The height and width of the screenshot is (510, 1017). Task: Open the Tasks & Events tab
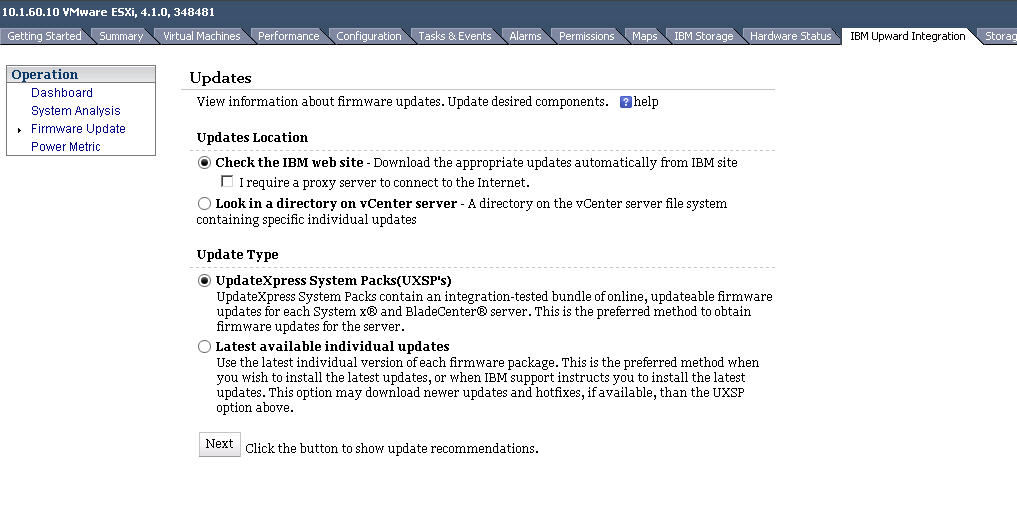[x=454, y=36]
